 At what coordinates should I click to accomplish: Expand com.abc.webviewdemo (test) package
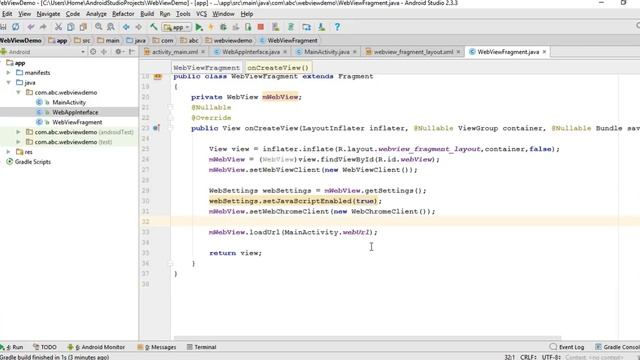point(18,142)
